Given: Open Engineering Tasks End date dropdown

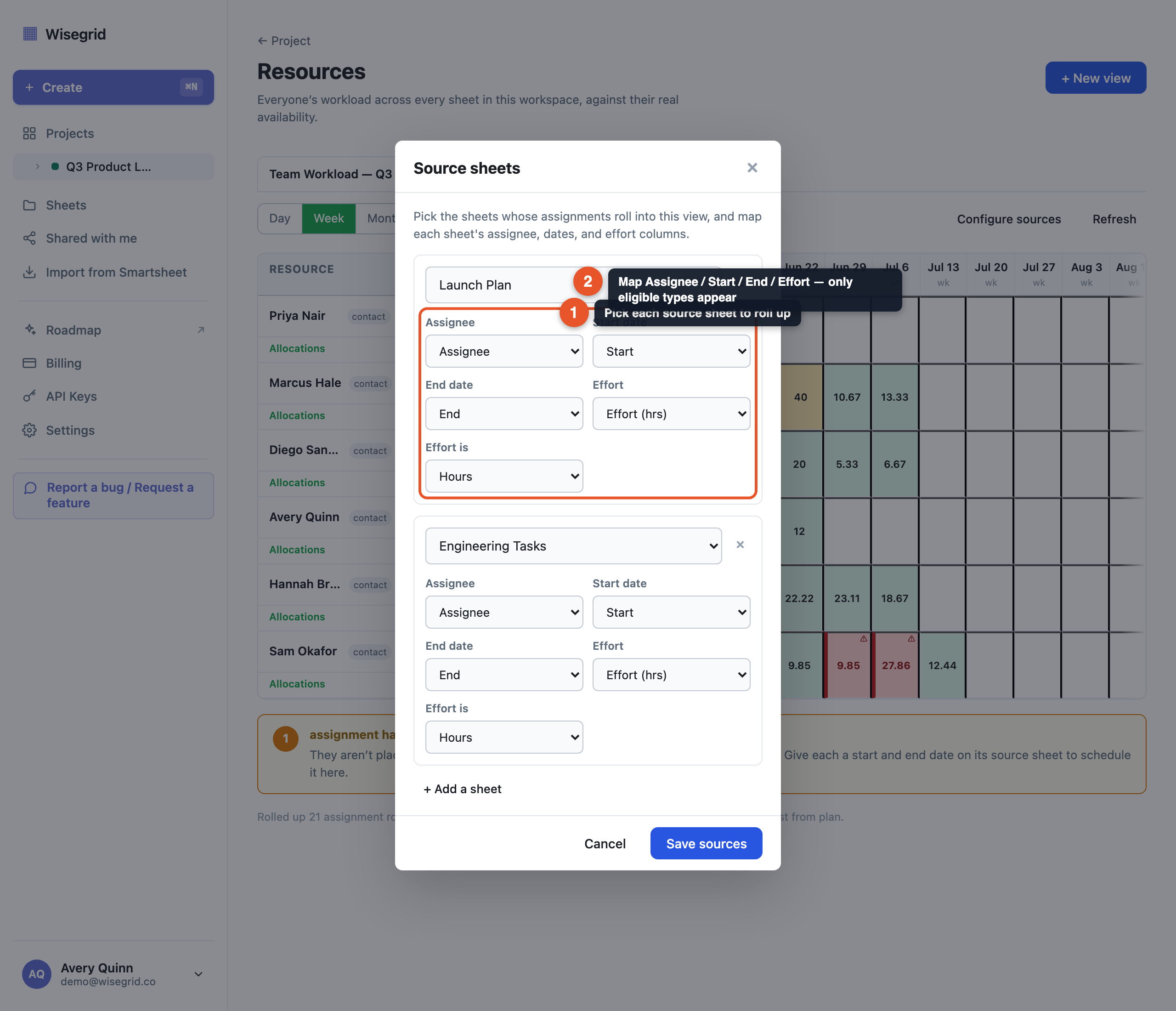Looking at the screenshot, I should click(x=504, y=675).
